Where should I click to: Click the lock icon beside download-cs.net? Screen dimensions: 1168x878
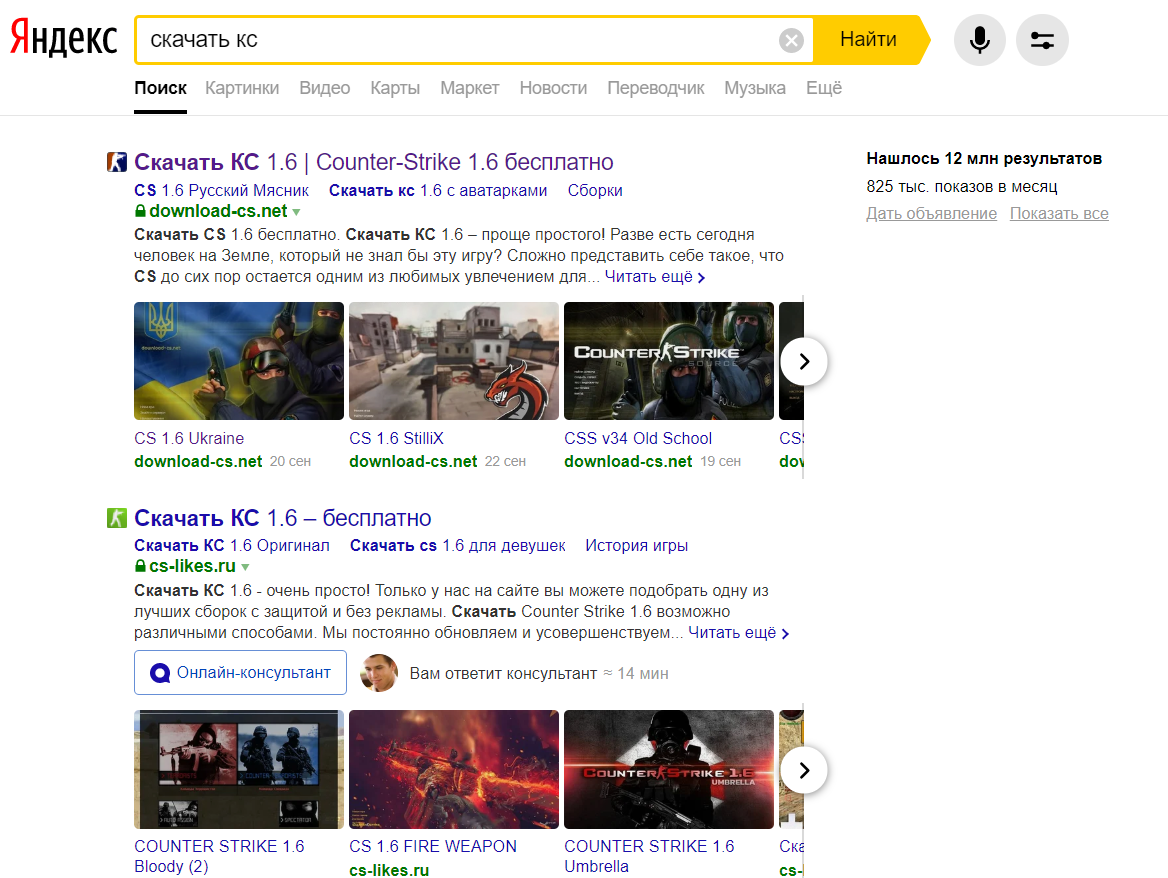(140, 211)
